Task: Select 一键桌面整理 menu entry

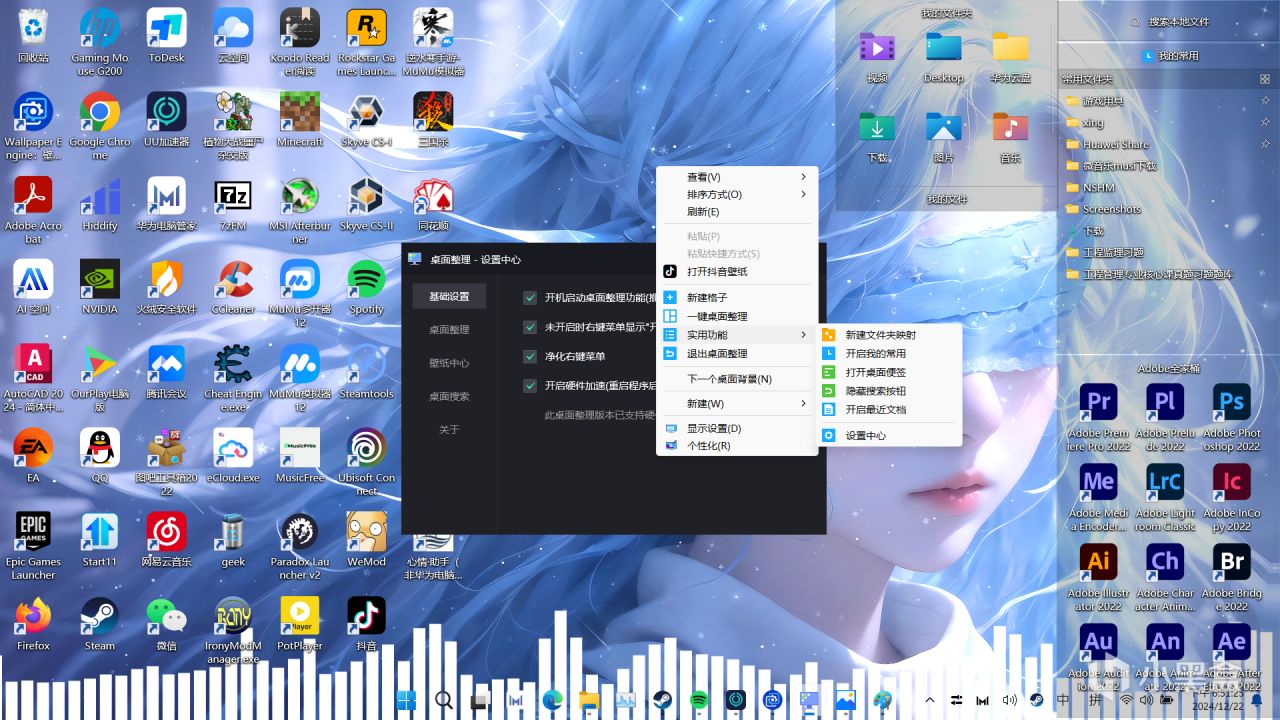Action: pos(737,316)
